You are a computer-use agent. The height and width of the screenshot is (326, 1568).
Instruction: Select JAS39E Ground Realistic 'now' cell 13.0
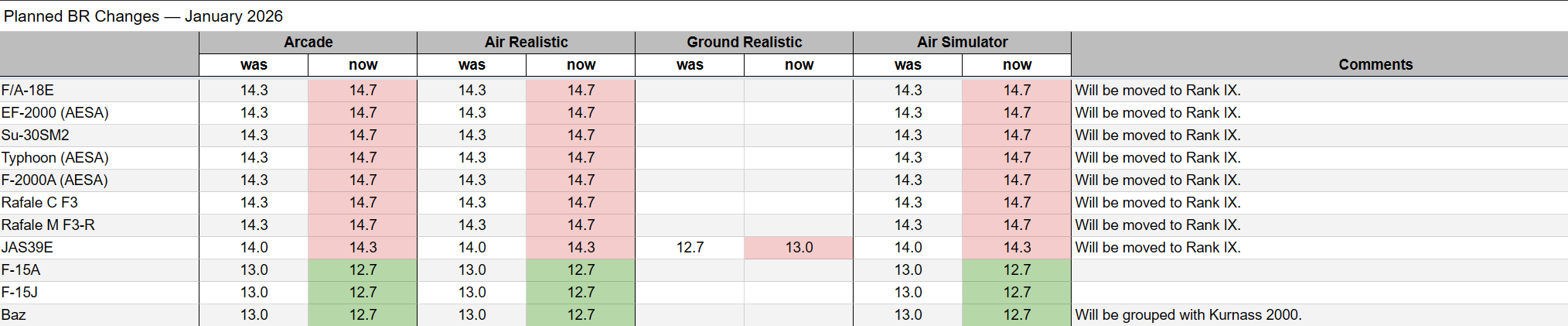point(799,248)
